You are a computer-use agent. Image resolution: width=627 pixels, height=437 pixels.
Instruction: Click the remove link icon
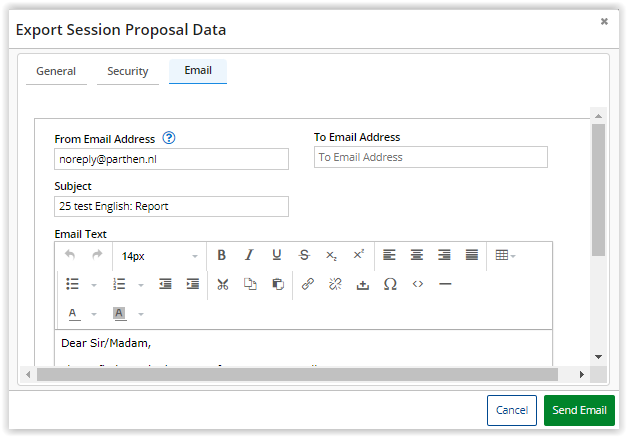pyautogui.click(x=335, y=284)
